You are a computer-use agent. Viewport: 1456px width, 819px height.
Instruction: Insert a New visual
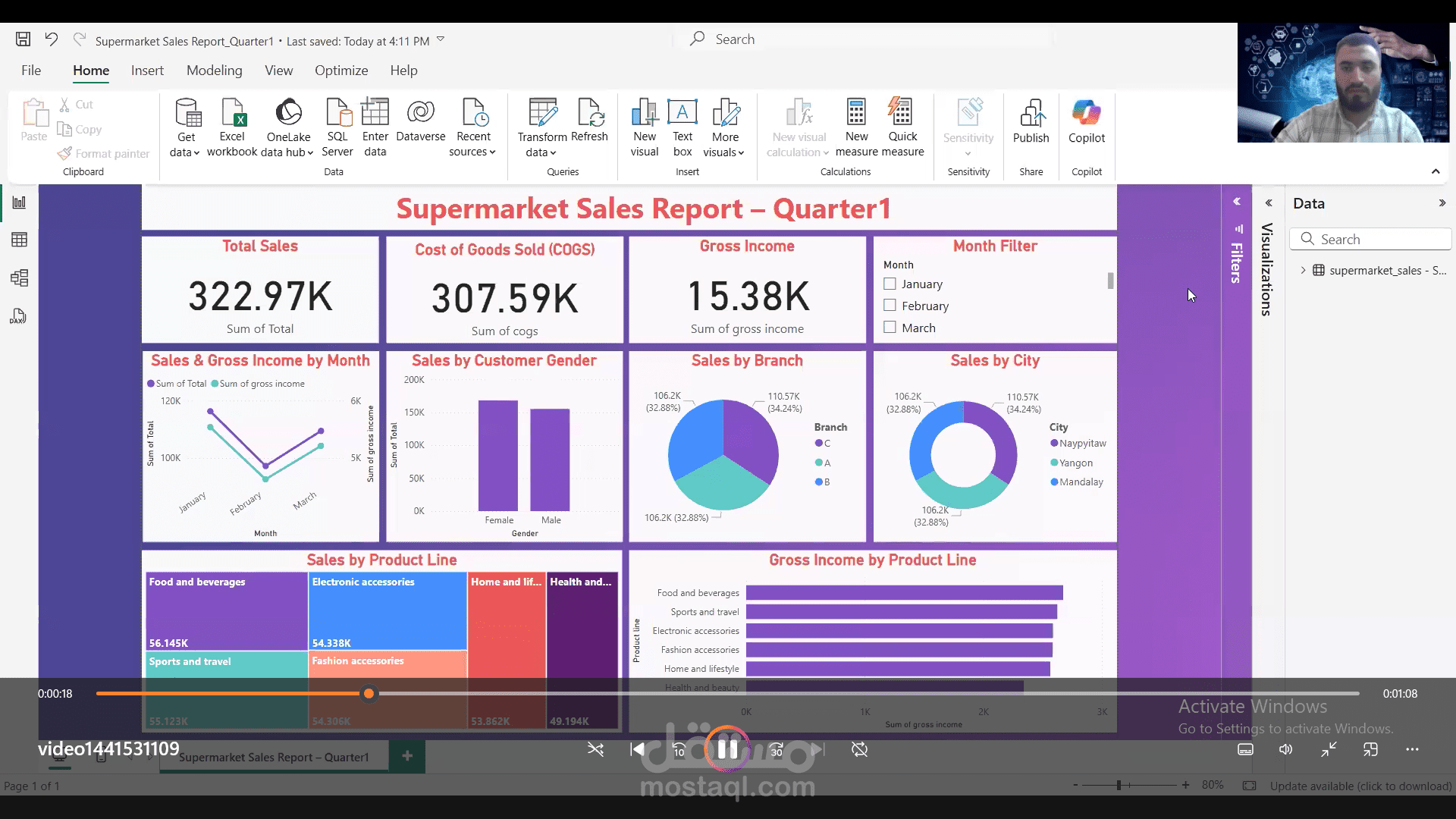[x=645, y=127]
